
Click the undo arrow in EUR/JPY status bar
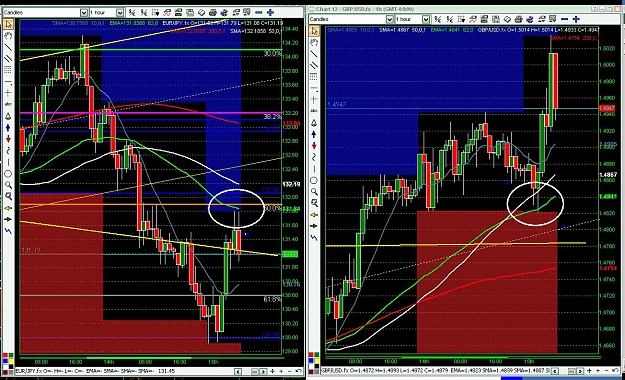pyautogui.click(x=298, y=371)
